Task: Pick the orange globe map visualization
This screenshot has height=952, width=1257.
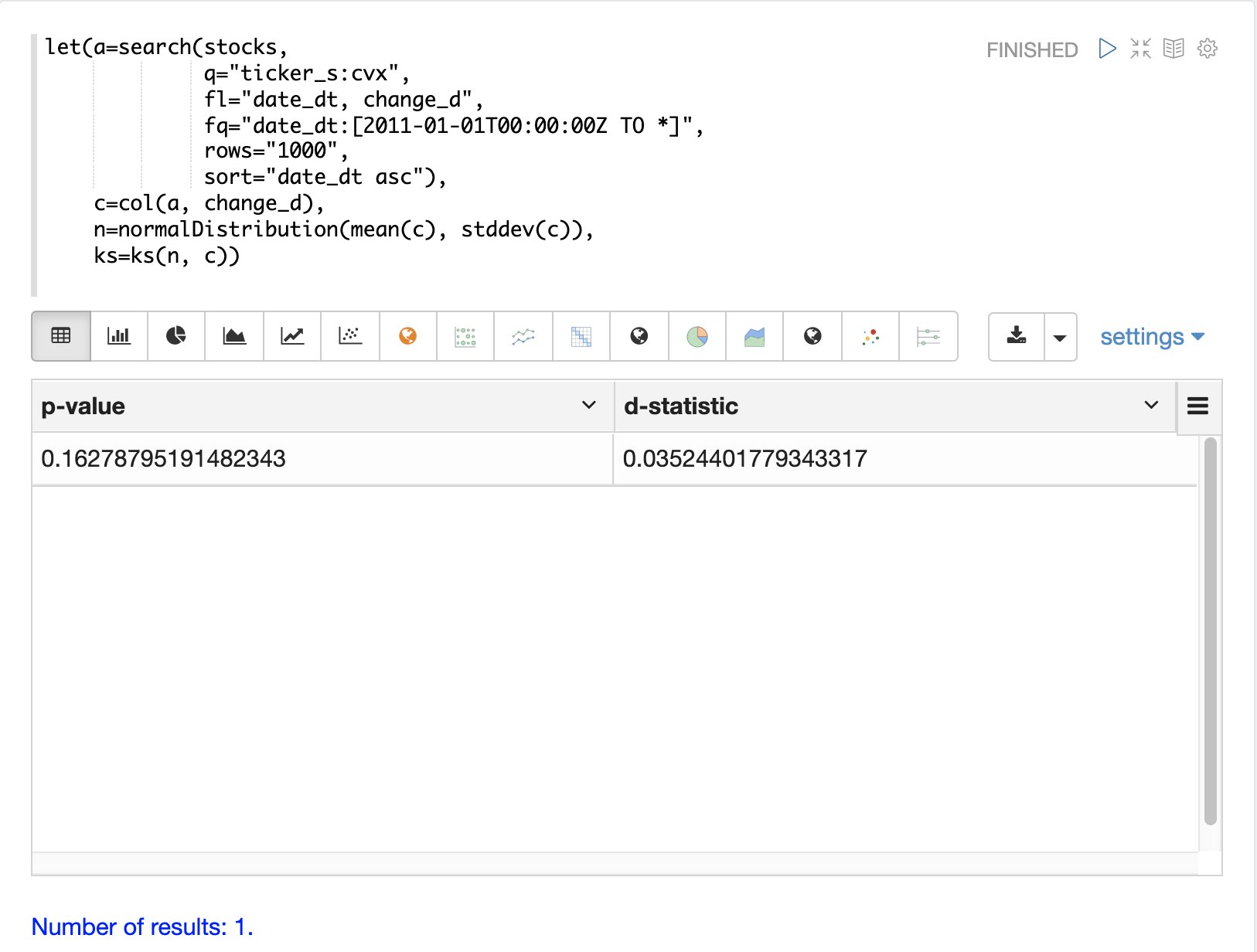Action: (x=408, y=336)
